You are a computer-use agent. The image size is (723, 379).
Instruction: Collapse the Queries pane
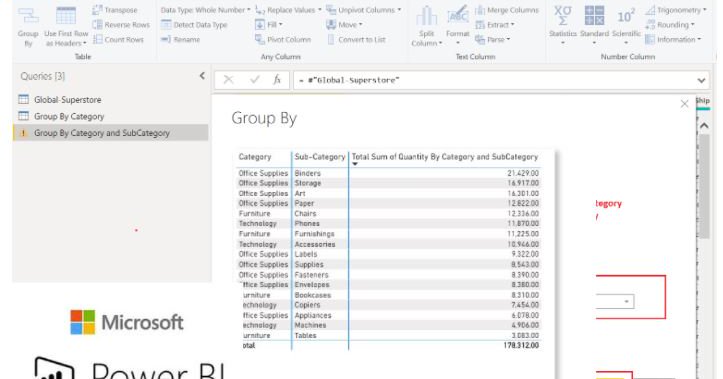tap(202, 76)
